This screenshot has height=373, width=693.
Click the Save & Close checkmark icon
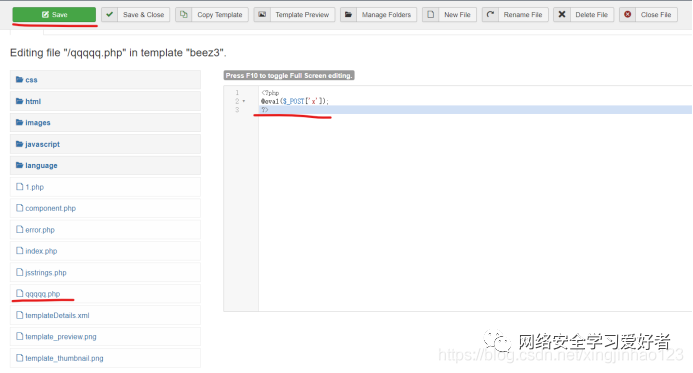click(110, 15)
